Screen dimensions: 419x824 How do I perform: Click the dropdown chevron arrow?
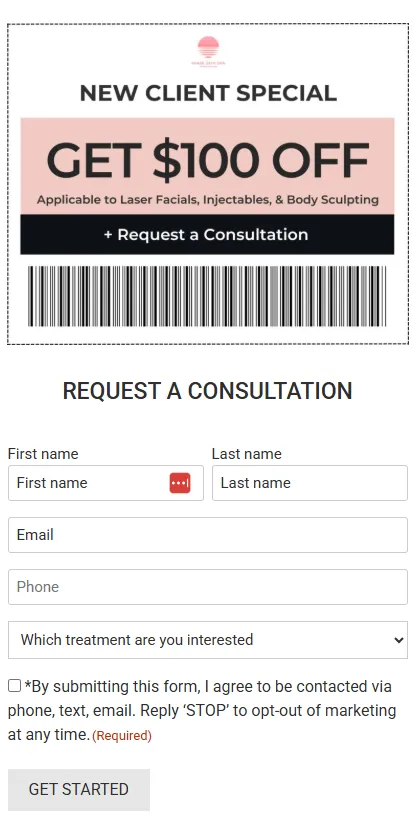399,640
